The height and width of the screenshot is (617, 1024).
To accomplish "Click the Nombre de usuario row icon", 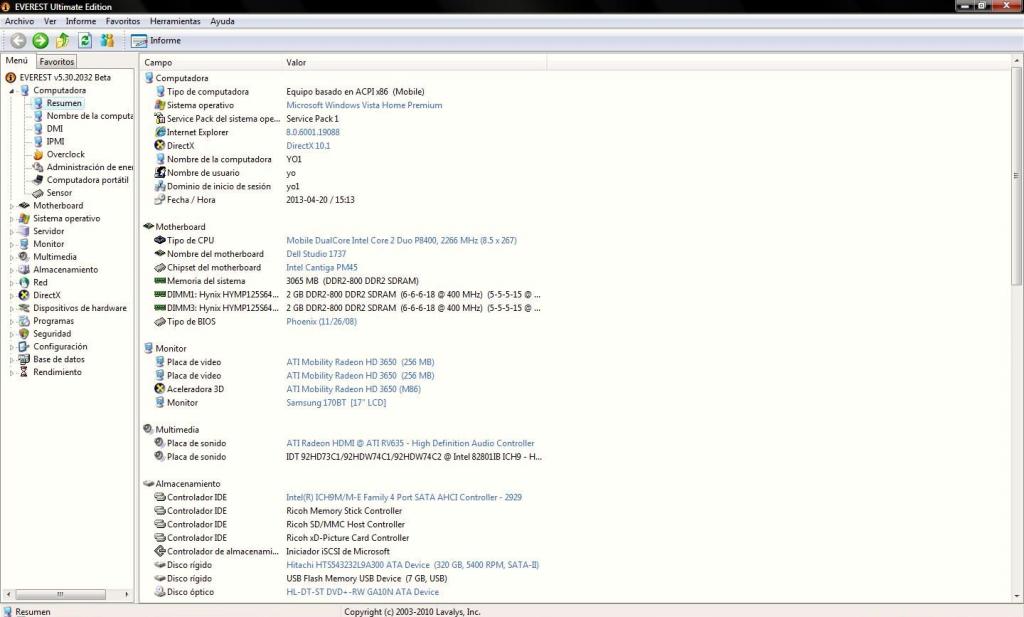I will click(160, 173).
